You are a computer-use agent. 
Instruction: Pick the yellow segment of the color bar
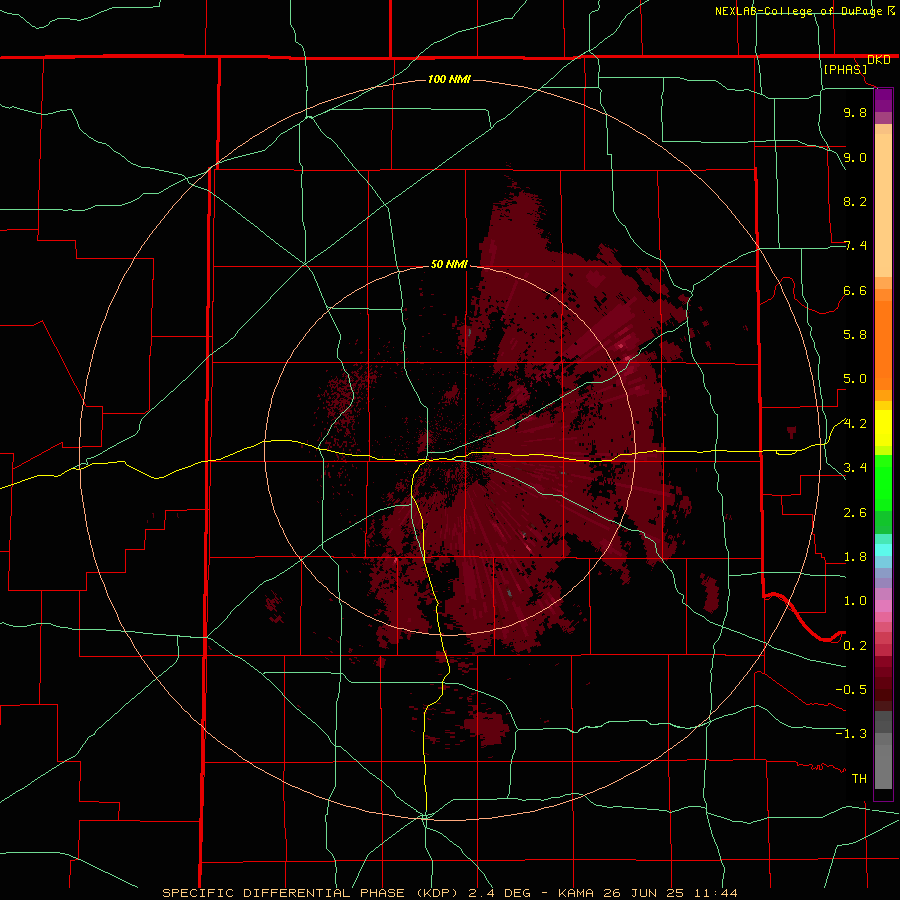883,428
